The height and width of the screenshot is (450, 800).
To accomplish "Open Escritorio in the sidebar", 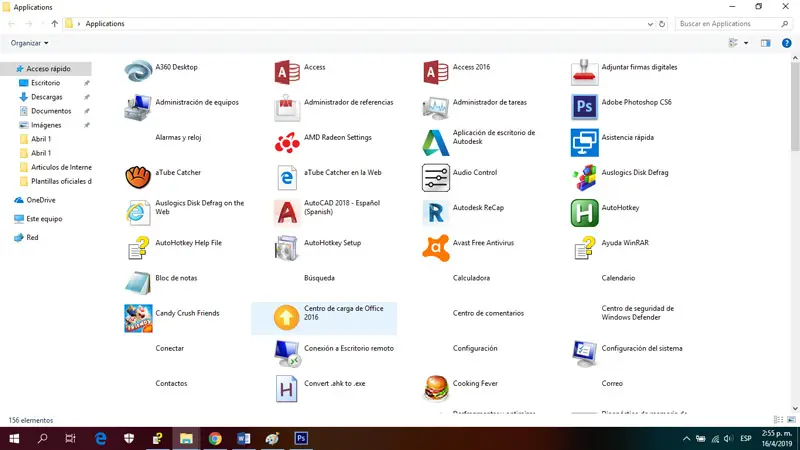I will click(46, 83).
